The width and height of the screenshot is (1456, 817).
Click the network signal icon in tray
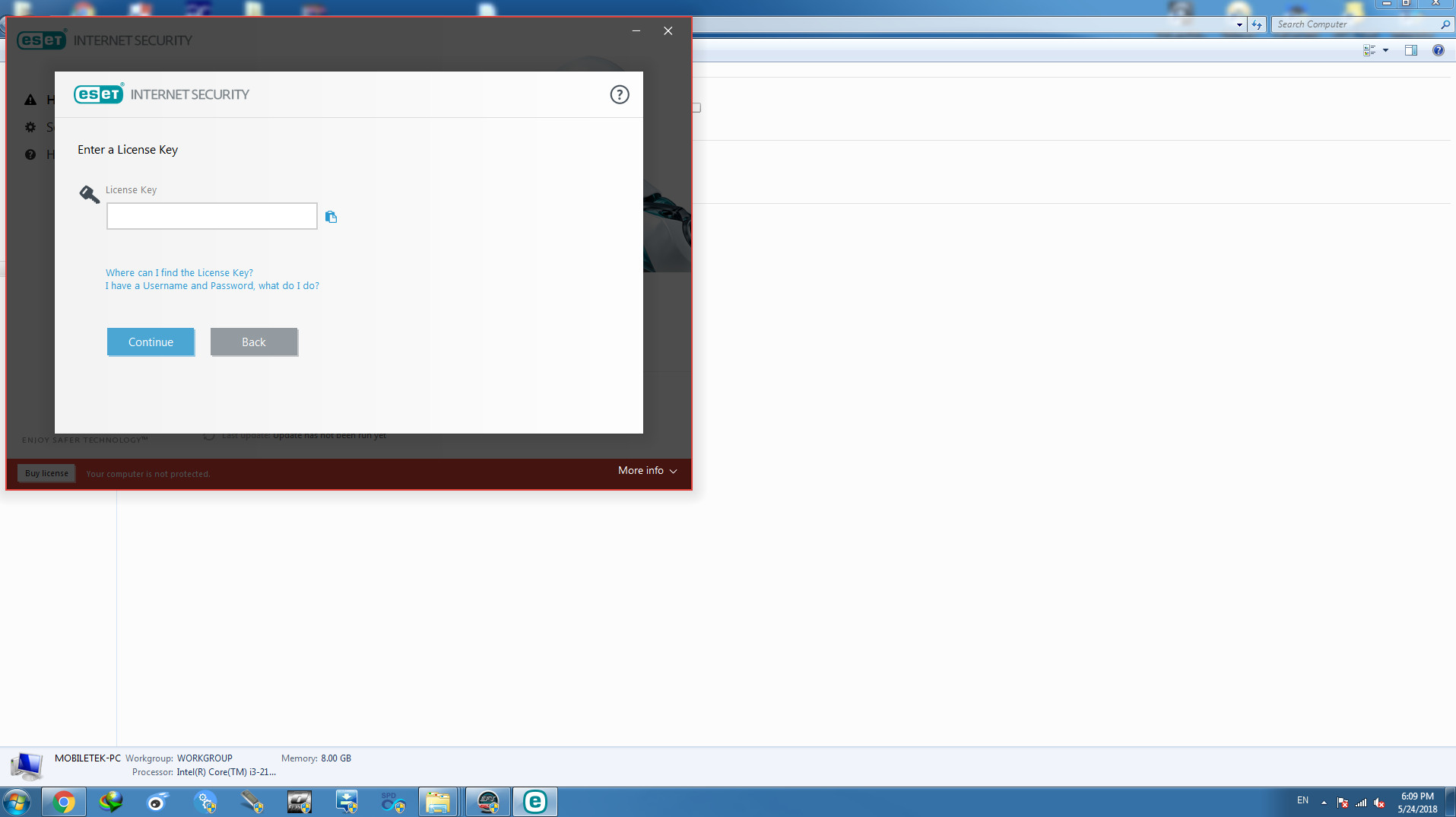1361,803
